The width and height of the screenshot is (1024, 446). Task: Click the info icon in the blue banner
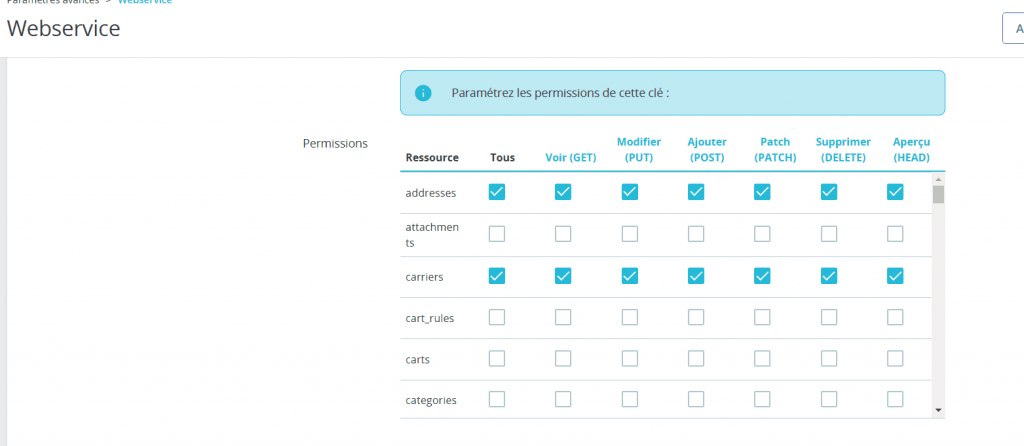423,93
